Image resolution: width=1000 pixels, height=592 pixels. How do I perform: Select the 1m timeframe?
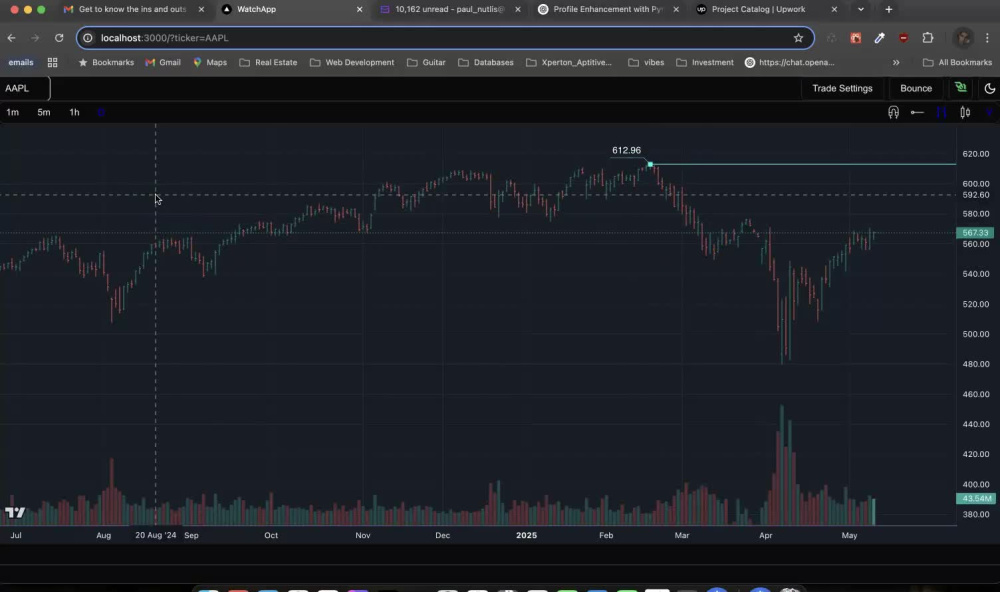(13, 112)
